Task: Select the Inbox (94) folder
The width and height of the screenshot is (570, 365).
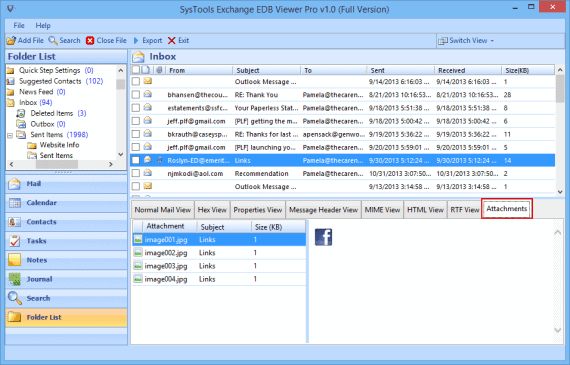Action: [35, 103]
